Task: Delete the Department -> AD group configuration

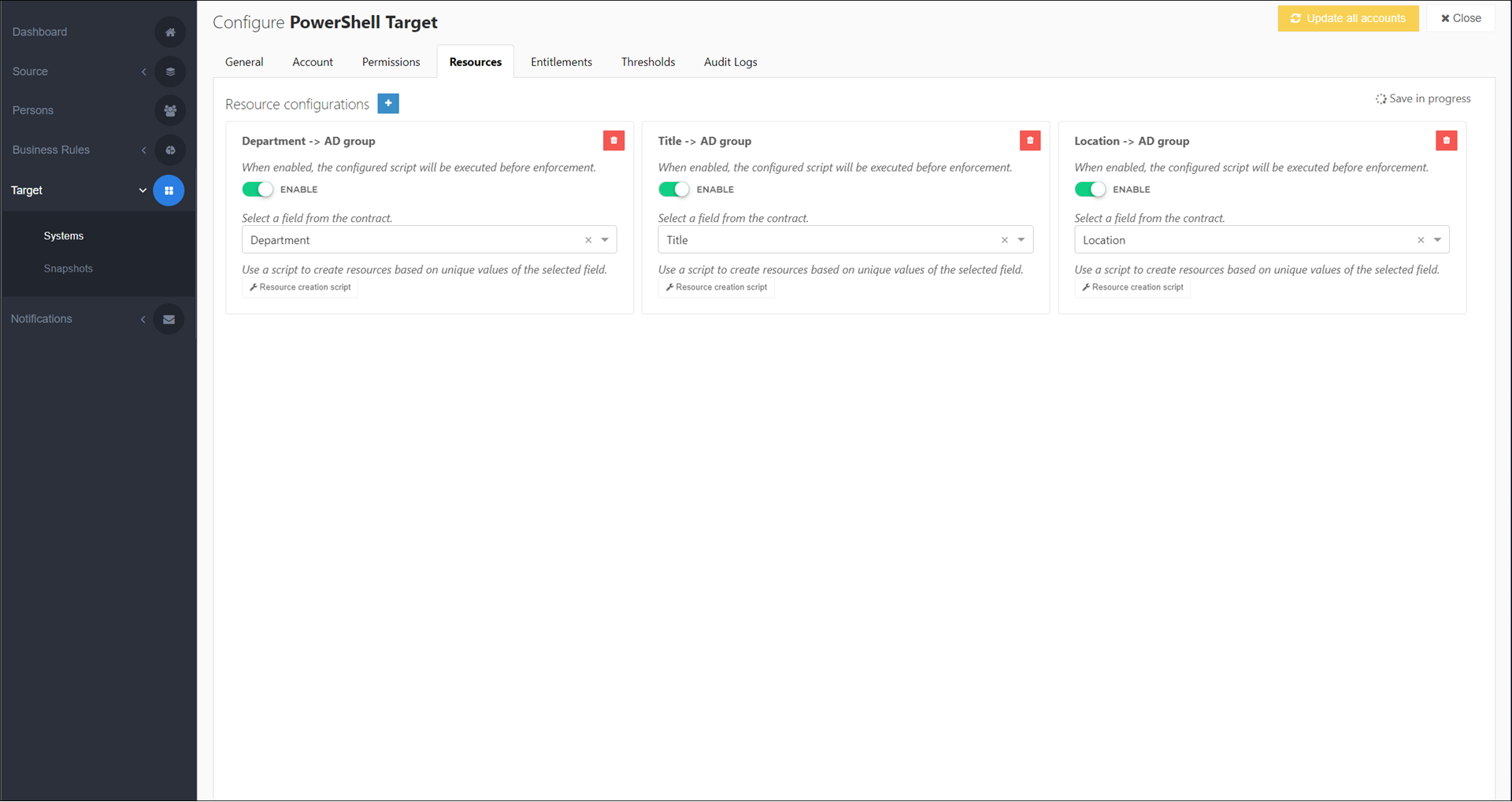Action: click(x=613, y=140)
